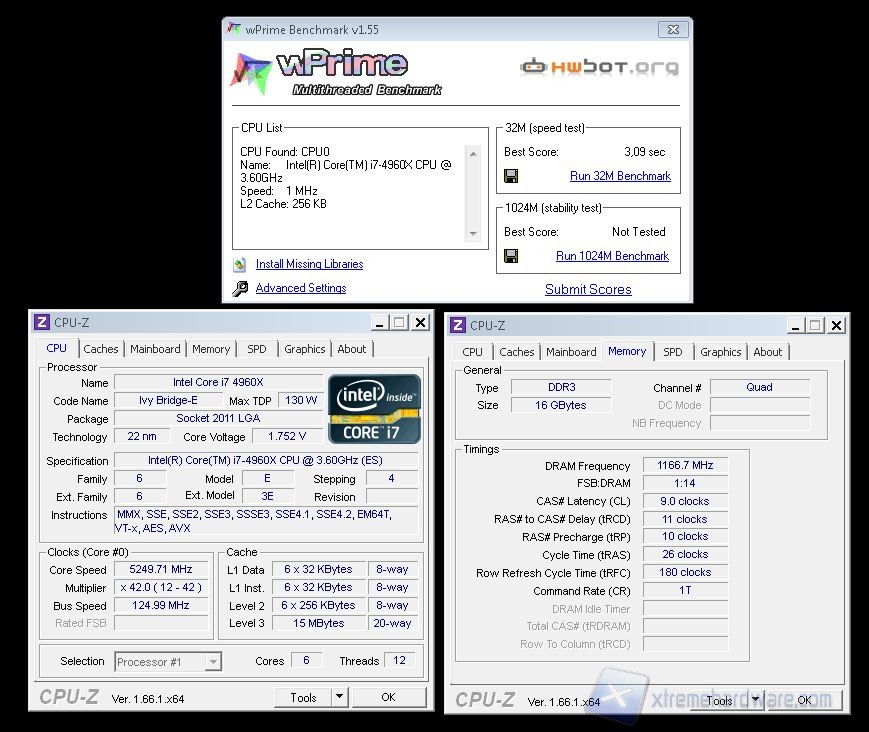Click the Advanced Settings icon
Viewport: 869px width, 732px height.
pyautogui.click(x=240, y=286)
